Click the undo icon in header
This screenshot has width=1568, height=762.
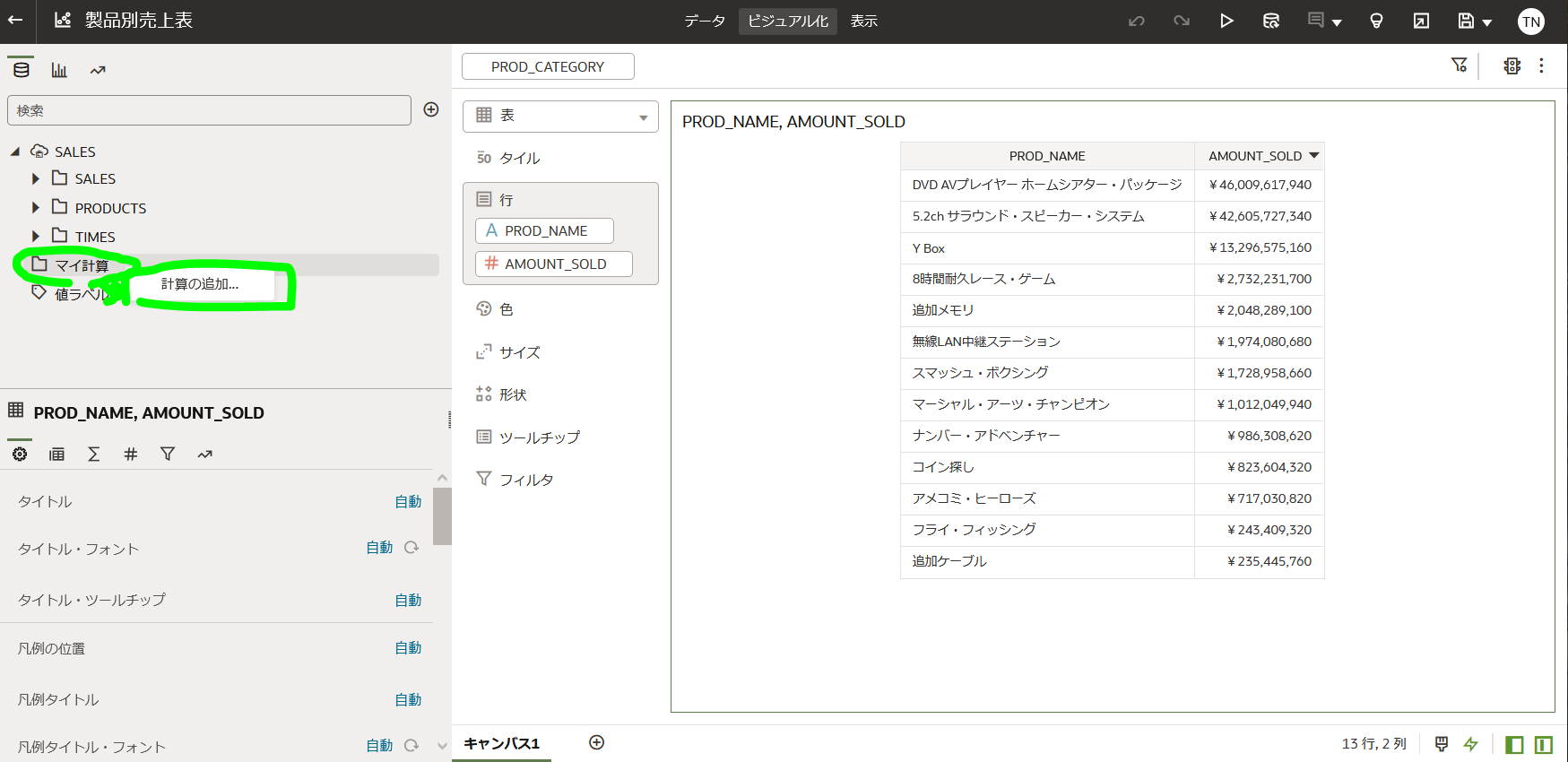click(1137, 21)
